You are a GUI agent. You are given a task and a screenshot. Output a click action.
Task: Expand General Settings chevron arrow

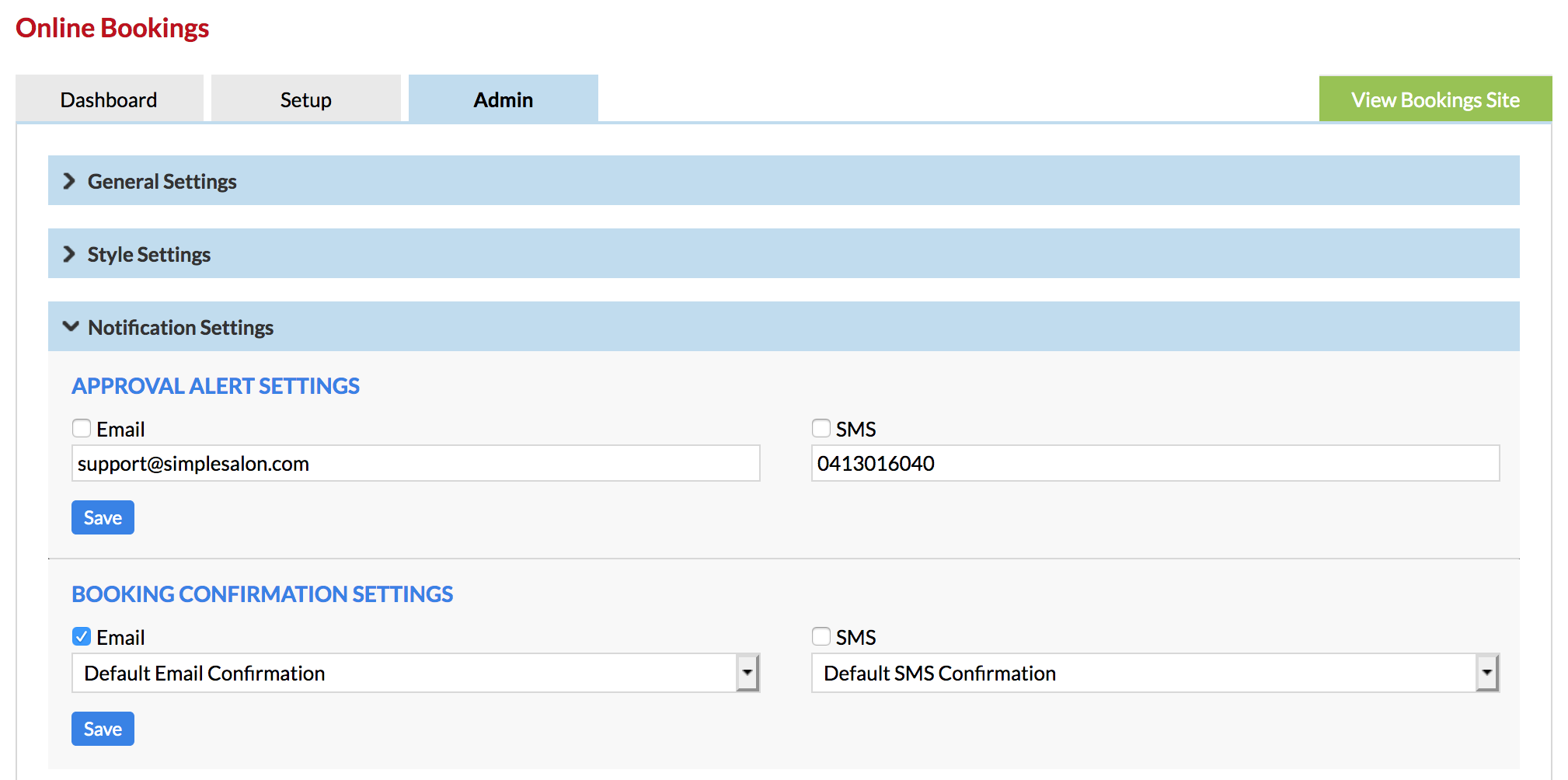pyautogui.click(x=69, y=181)
